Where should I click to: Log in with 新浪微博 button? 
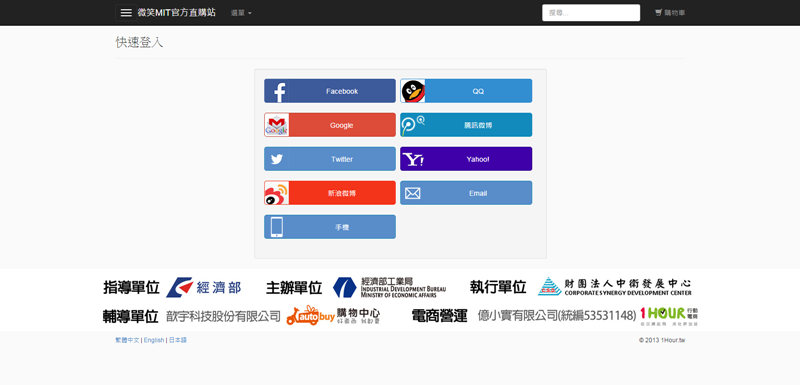pyautogui.click(x=330, y=193)
